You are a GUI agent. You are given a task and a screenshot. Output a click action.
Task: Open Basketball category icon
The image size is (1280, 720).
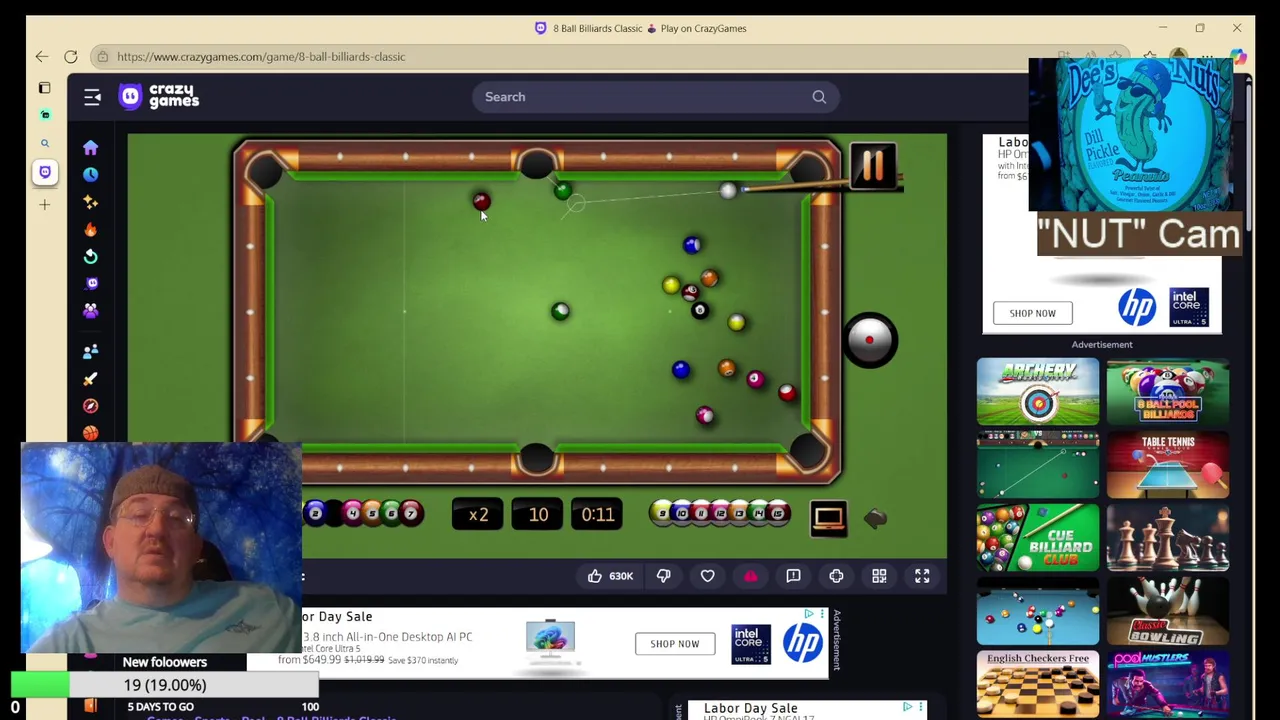[x=90, y=433]
